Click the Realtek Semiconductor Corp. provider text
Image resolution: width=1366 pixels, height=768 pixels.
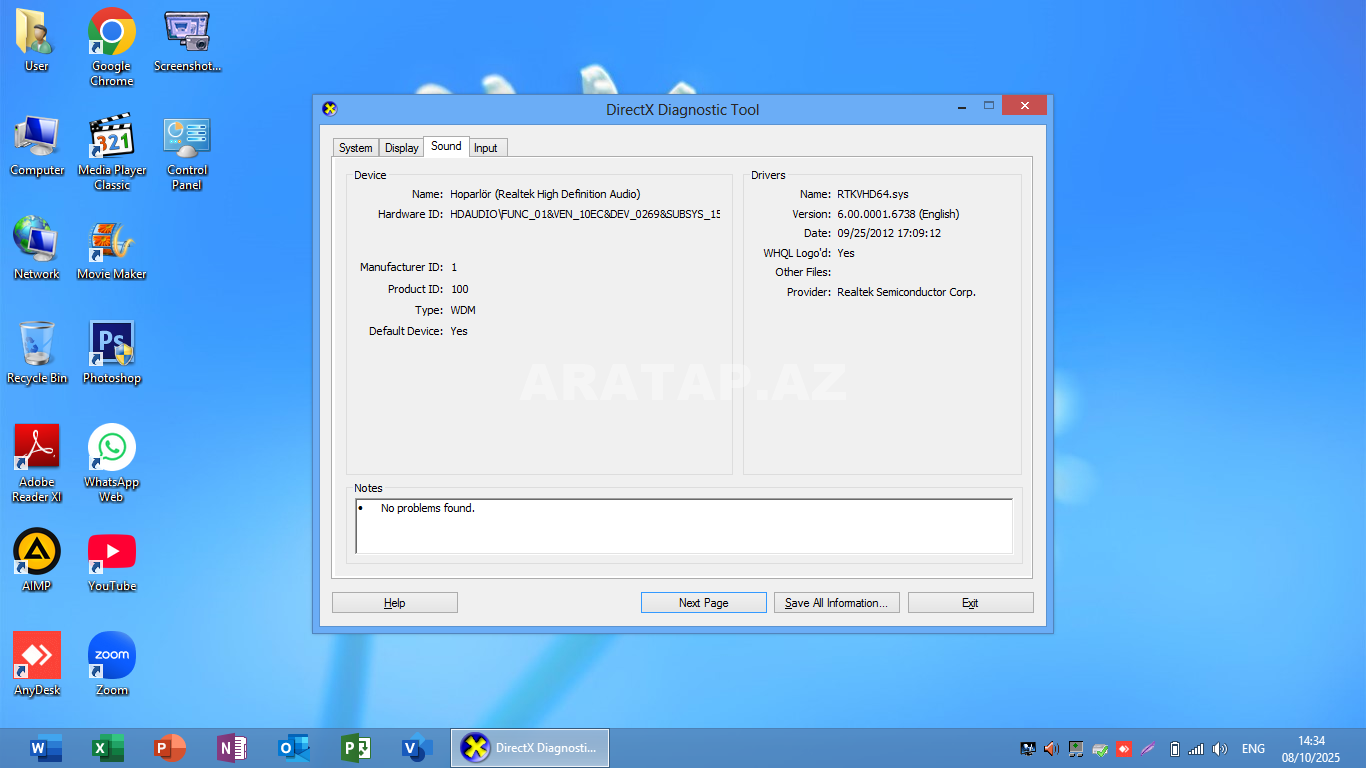point(906,292)
